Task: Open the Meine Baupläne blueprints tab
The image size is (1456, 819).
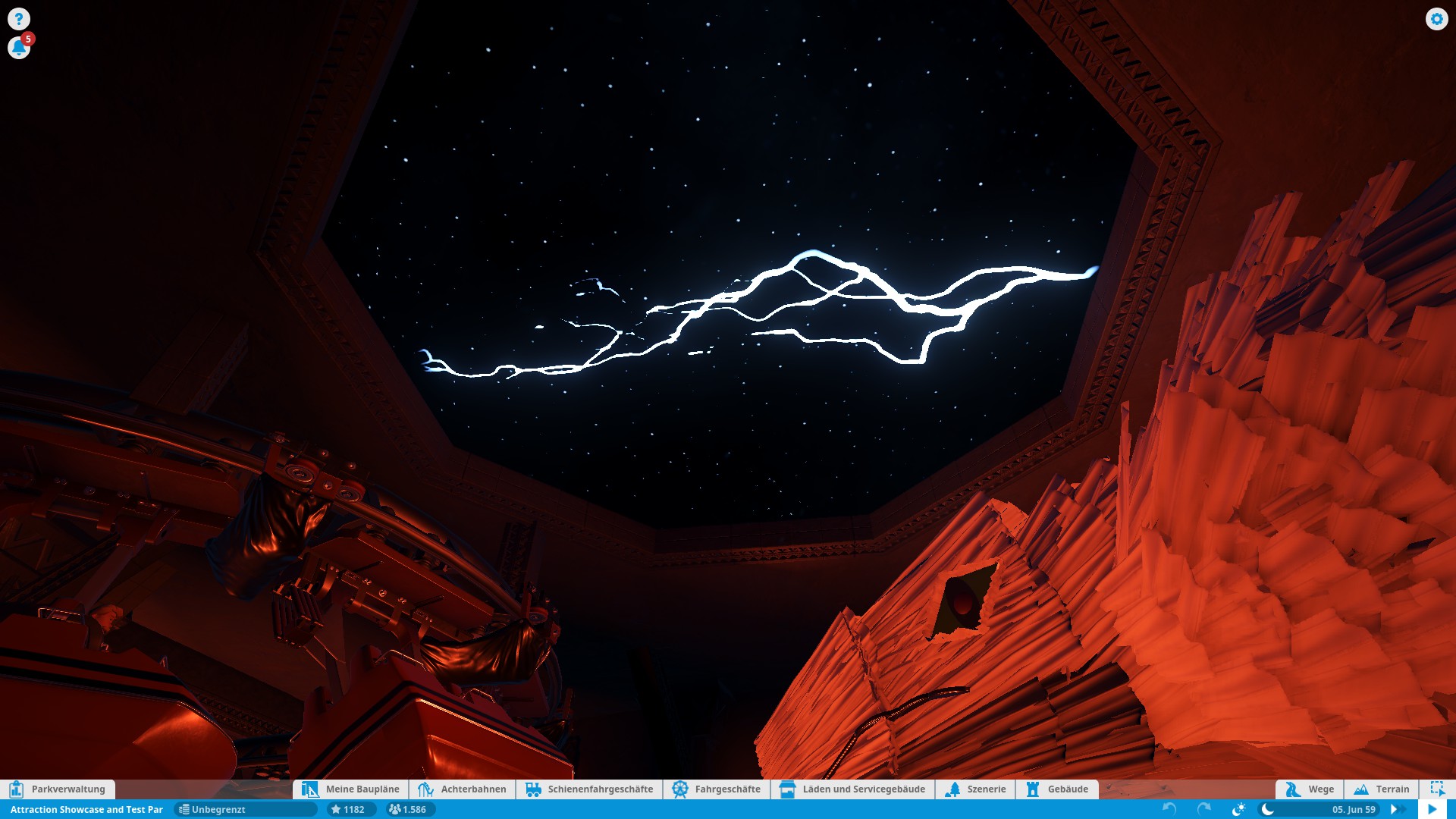Action: pyautogui.click(x=350, y=789)
